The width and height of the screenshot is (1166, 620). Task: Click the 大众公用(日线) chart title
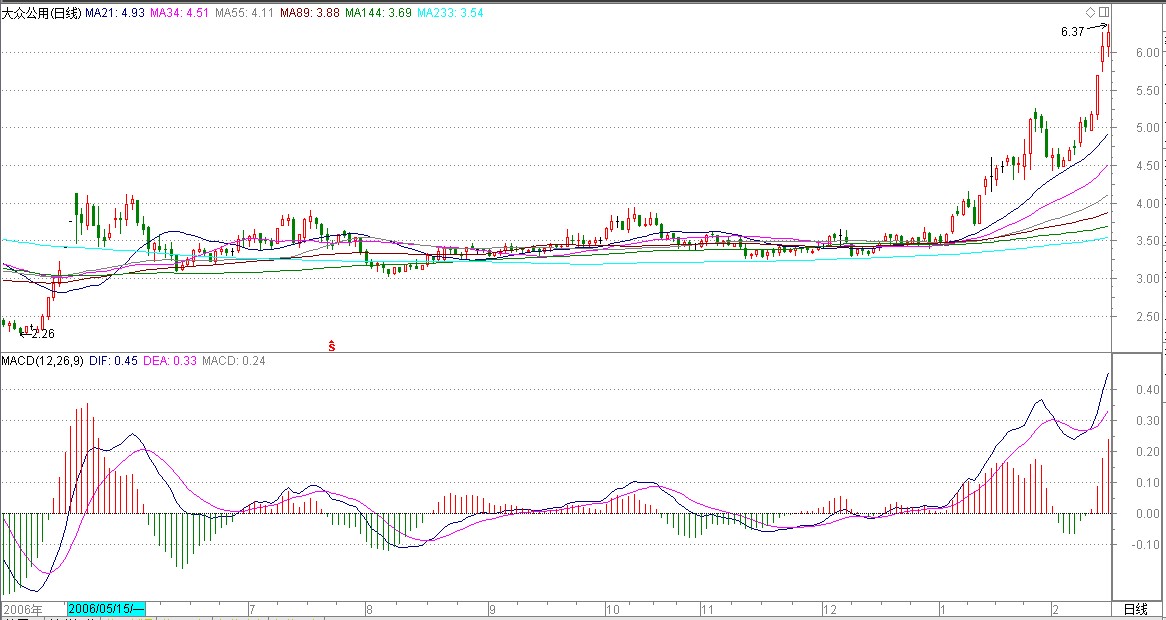[x=41, y=12]
